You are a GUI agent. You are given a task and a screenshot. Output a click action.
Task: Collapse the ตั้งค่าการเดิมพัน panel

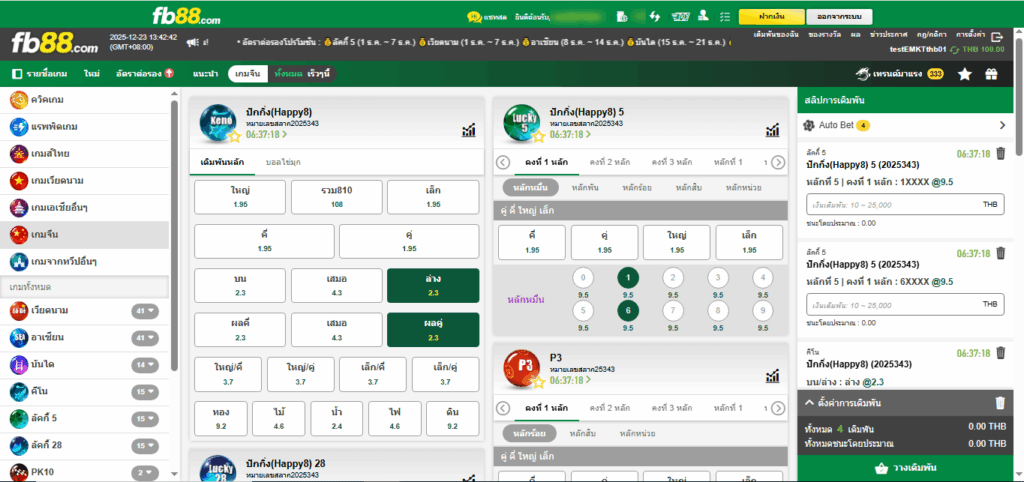point(809,403)
